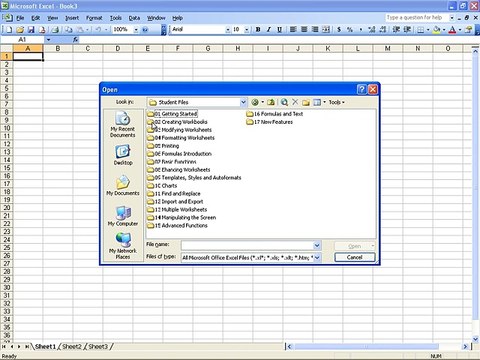
Task: Click the Views icon in Open dialog
Action: [x=317, y=102]
